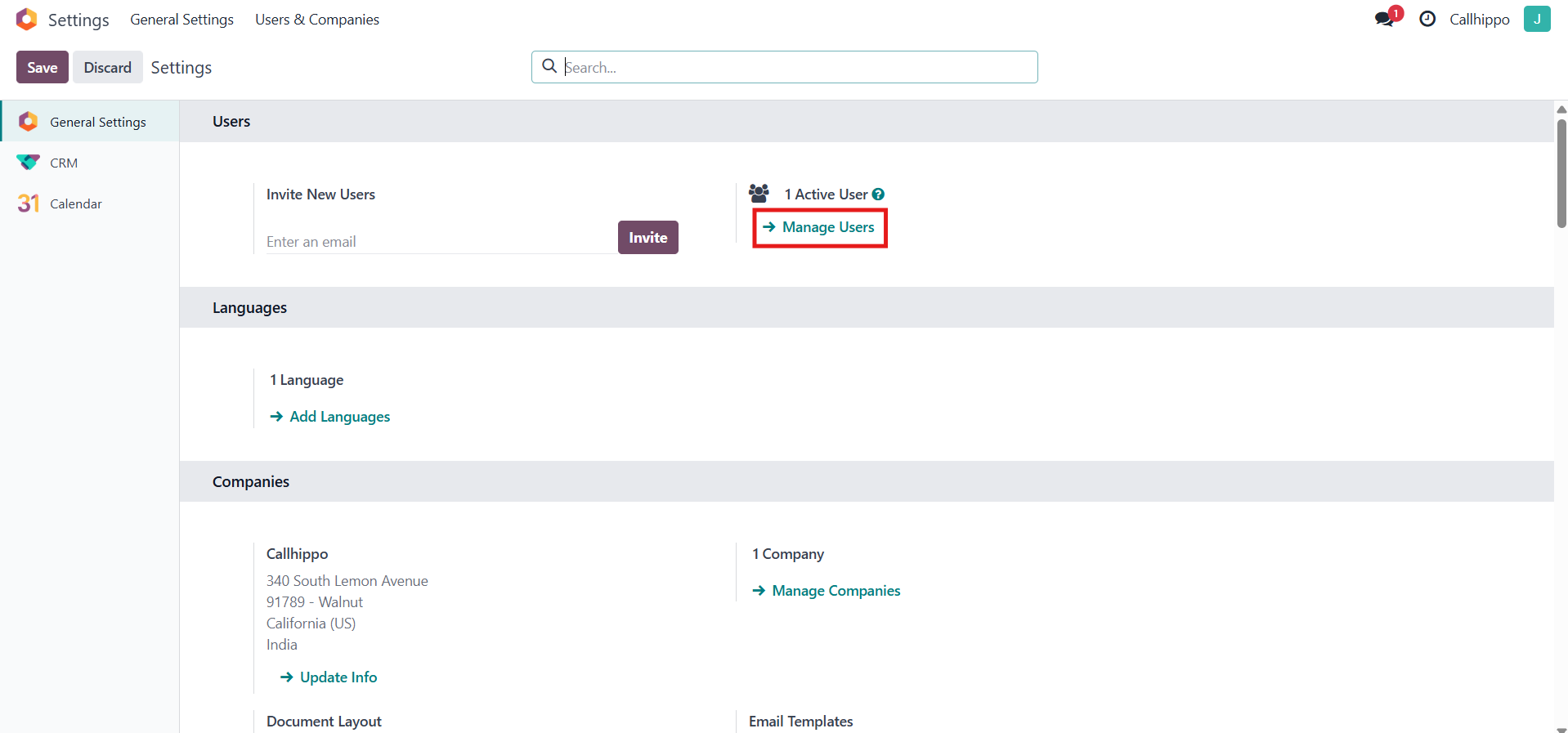Click the Odoo Settings app logo
This screenshot has width=1568, height=733.
[26, 19]
